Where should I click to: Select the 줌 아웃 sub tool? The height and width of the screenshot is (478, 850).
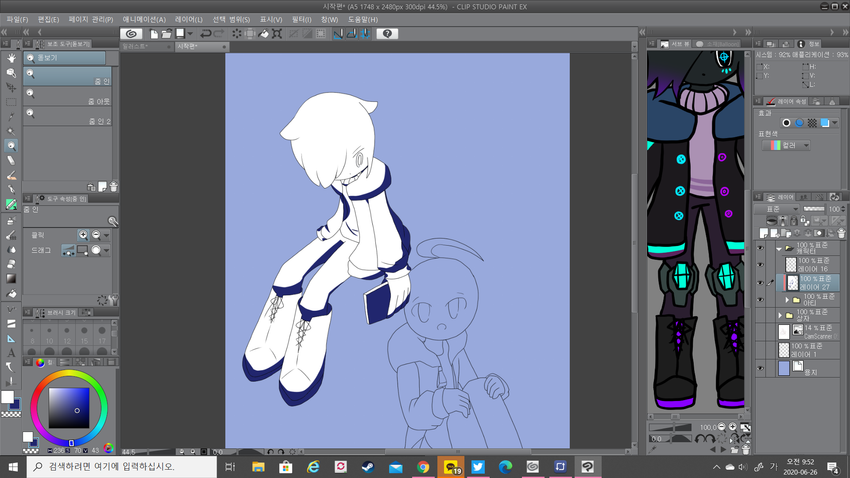coord(67,96)
